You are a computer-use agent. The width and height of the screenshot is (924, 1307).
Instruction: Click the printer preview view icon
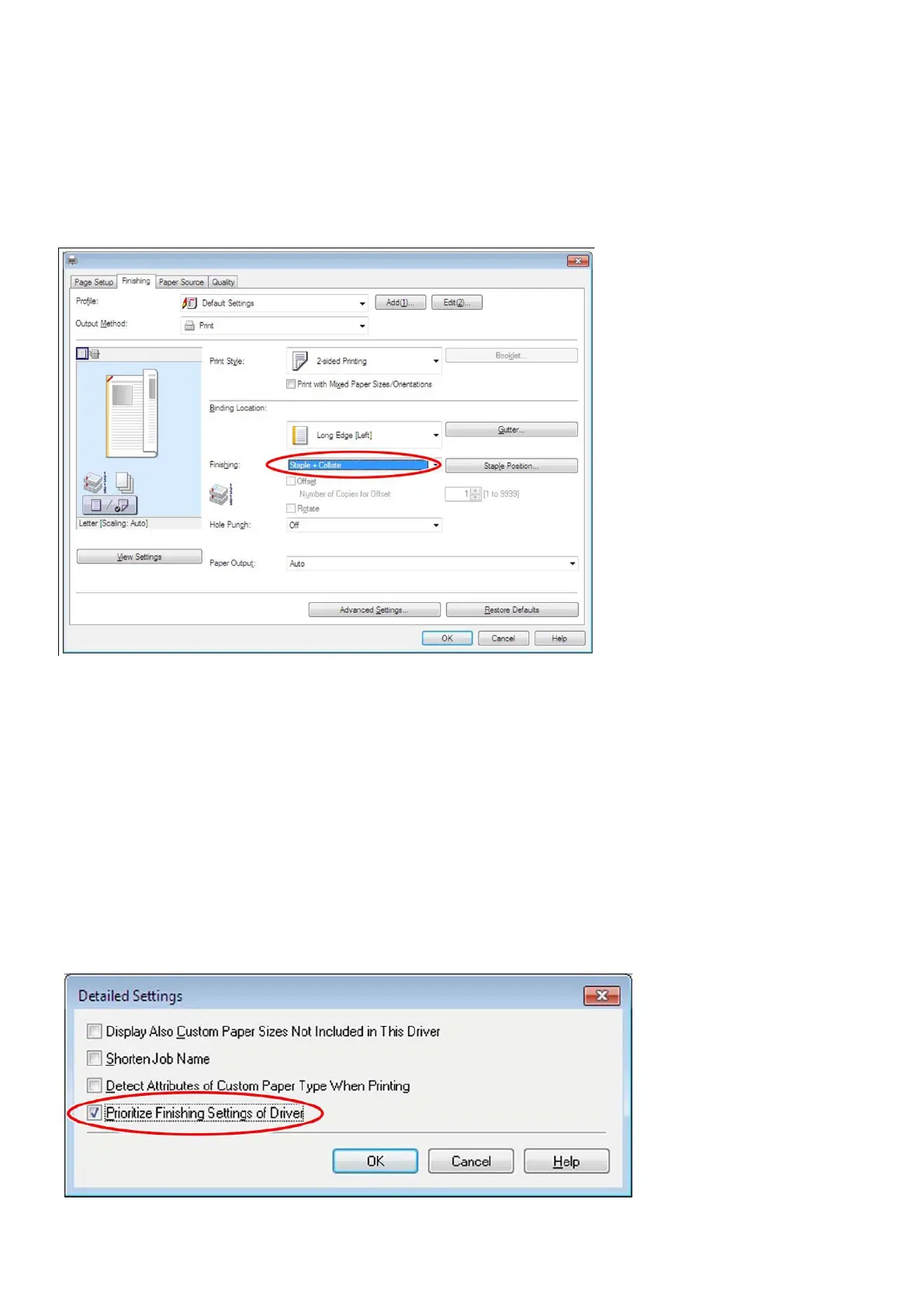click(95, 354)
